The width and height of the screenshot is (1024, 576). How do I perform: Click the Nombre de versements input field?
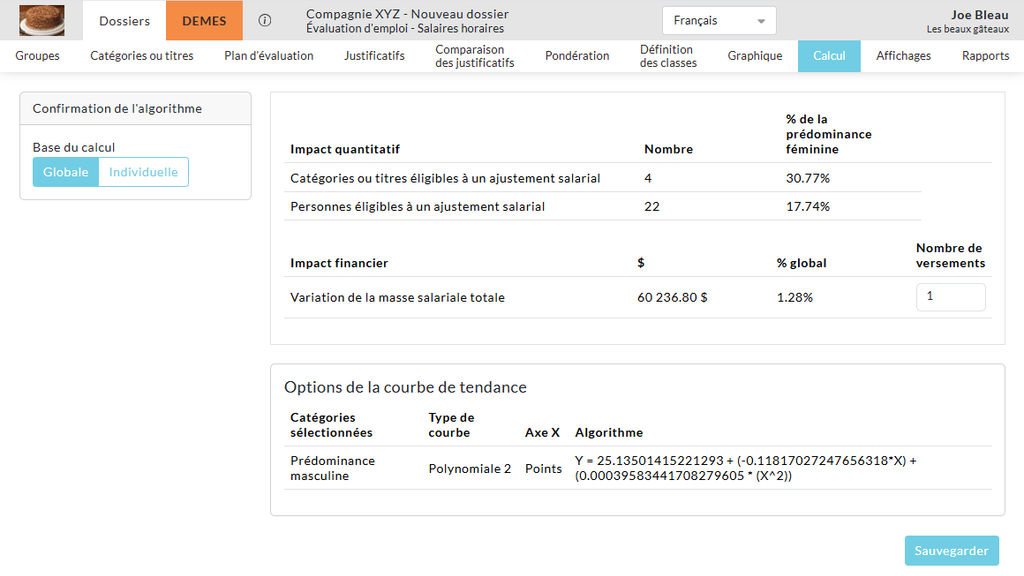click(950, 297)
